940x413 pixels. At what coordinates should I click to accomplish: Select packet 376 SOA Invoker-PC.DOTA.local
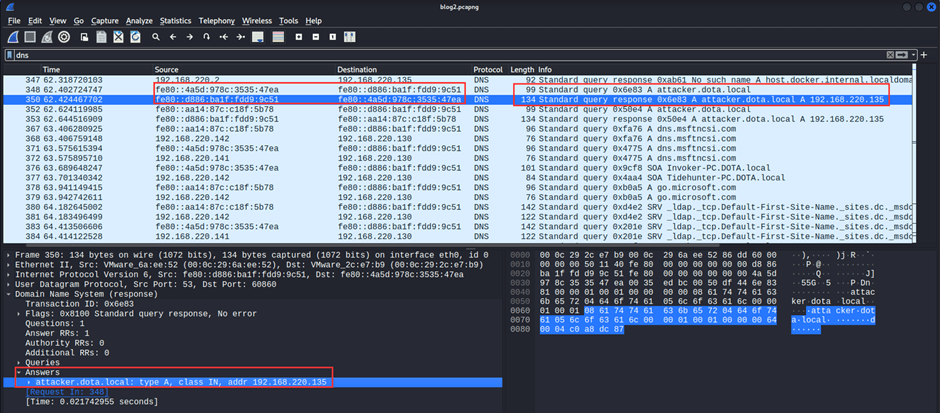458,168
